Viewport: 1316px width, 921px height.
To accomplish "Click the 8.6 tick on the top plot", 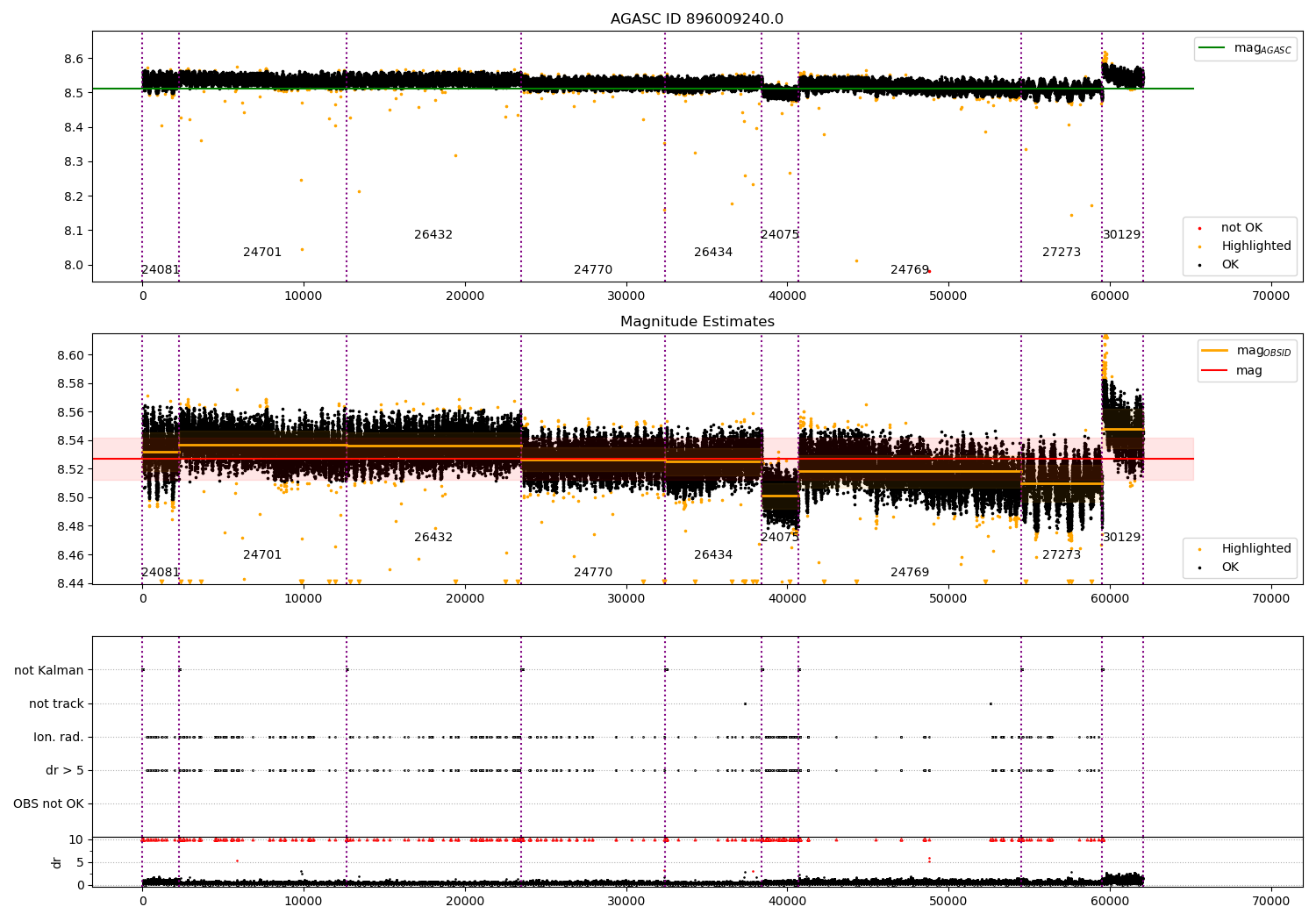I will pyautogui.click(x=74, y=60).
